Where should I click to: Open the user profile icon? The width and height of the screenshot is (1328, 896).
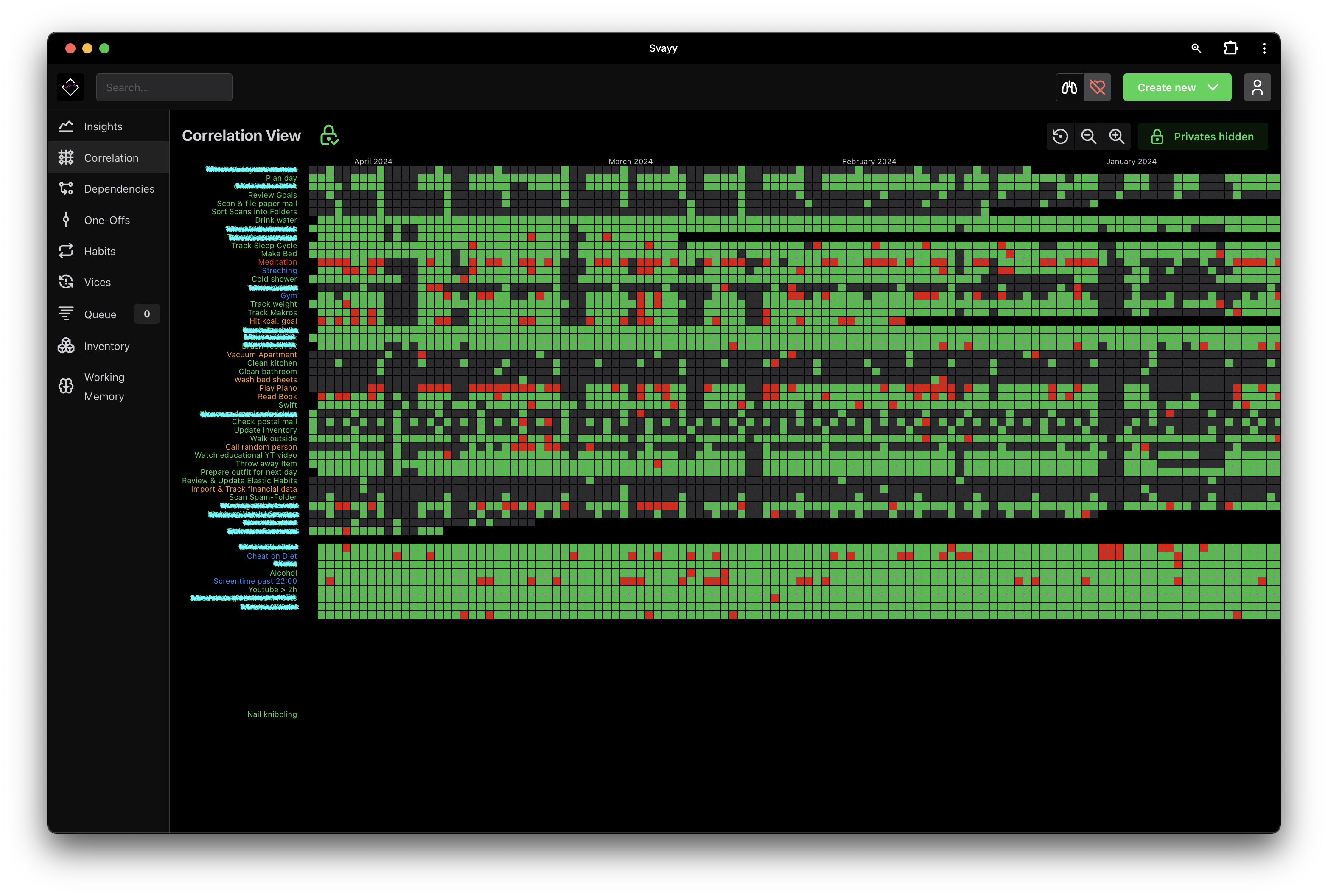1257,87
